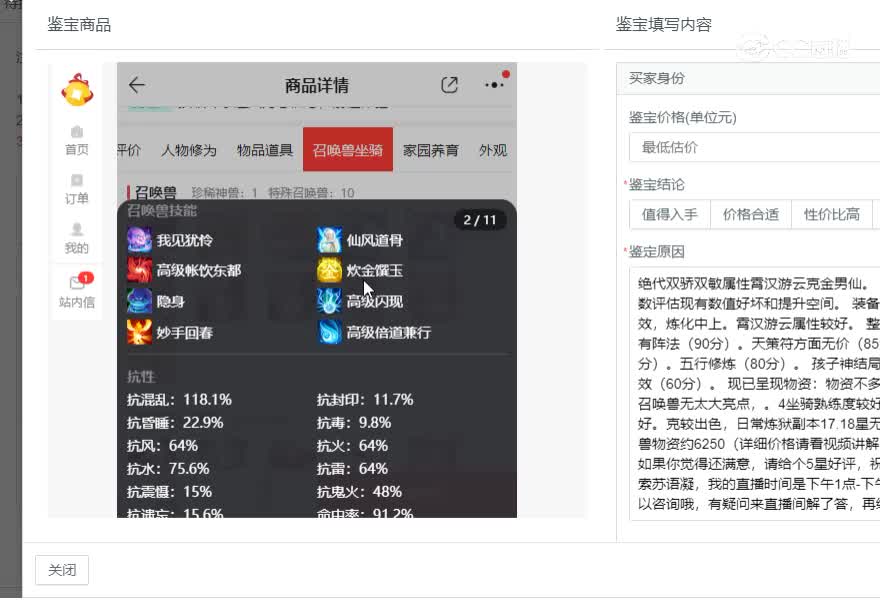Click the back arrow in 商品详情 header
Viewport: 880px width, 600px height.
point(137,85)
